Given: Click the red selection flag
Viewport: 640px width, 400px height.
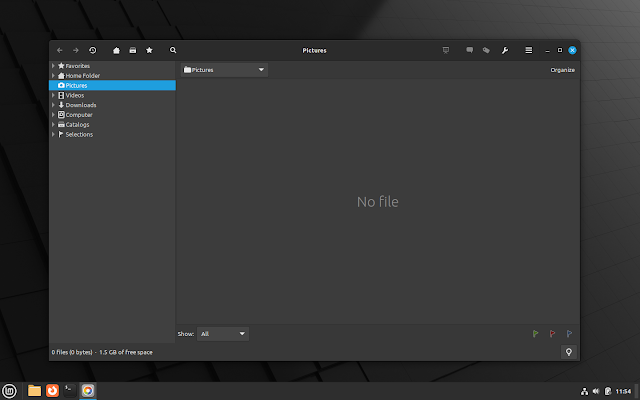Looking at the screenshot, I should click(x=552, y=334).
